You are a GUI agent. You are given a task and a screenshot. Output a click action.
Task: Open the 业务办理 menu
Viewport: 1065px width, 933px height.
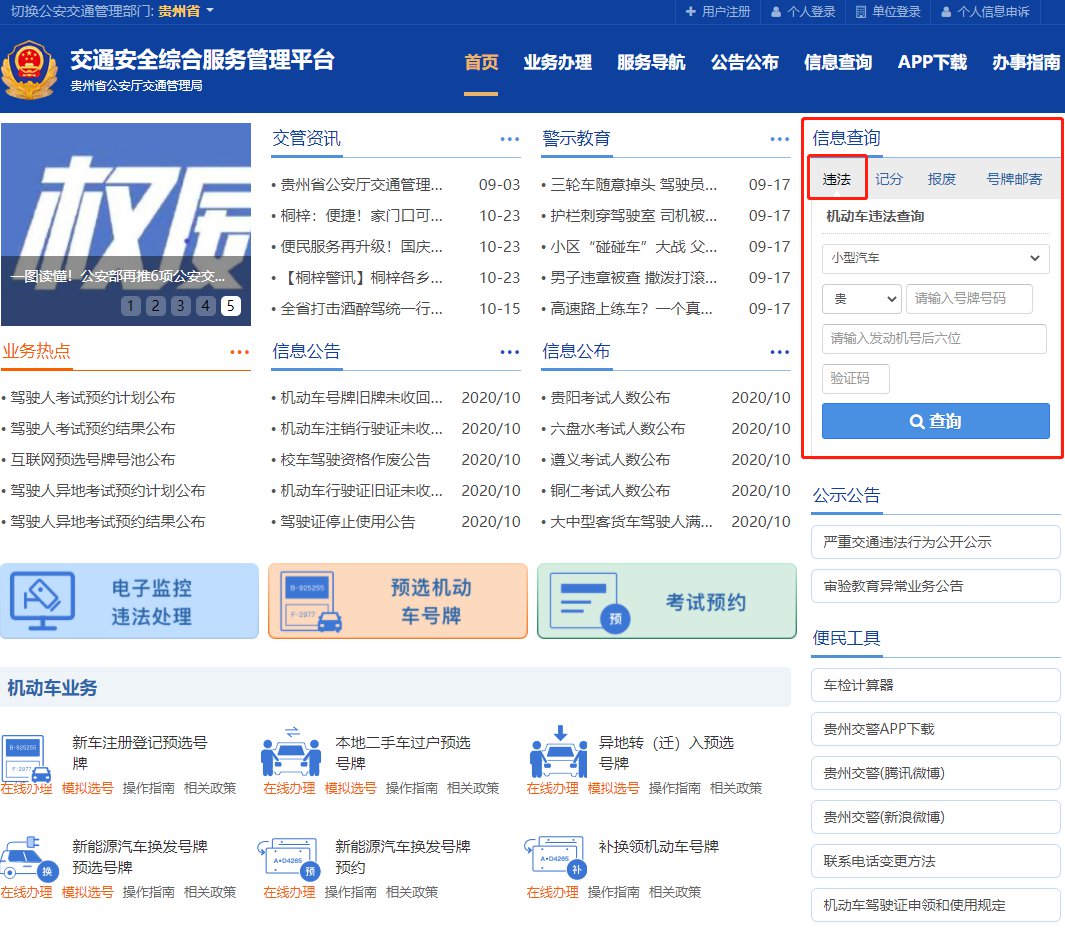557,62
